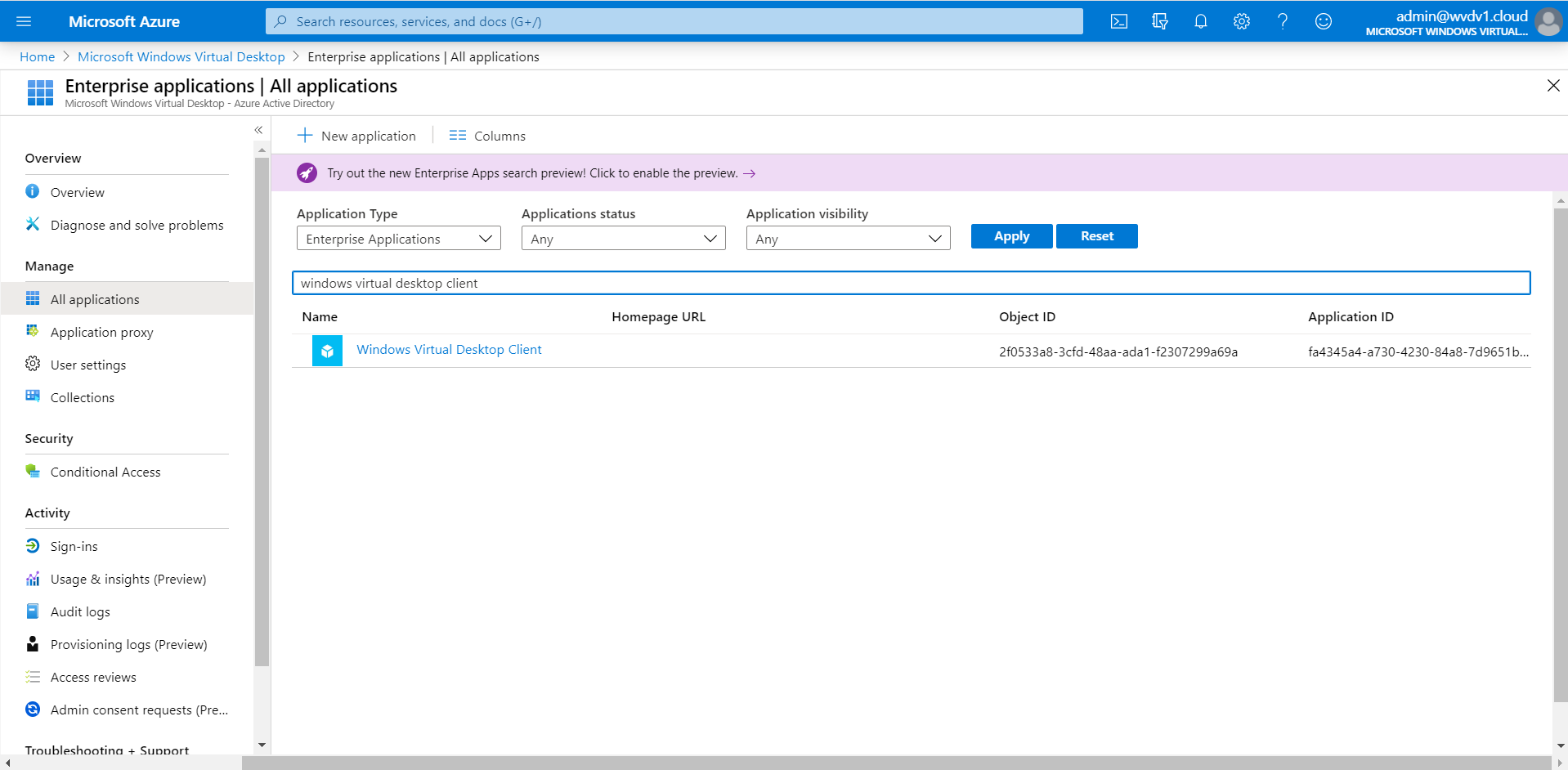Apply the application filters

coord(1011,235)
